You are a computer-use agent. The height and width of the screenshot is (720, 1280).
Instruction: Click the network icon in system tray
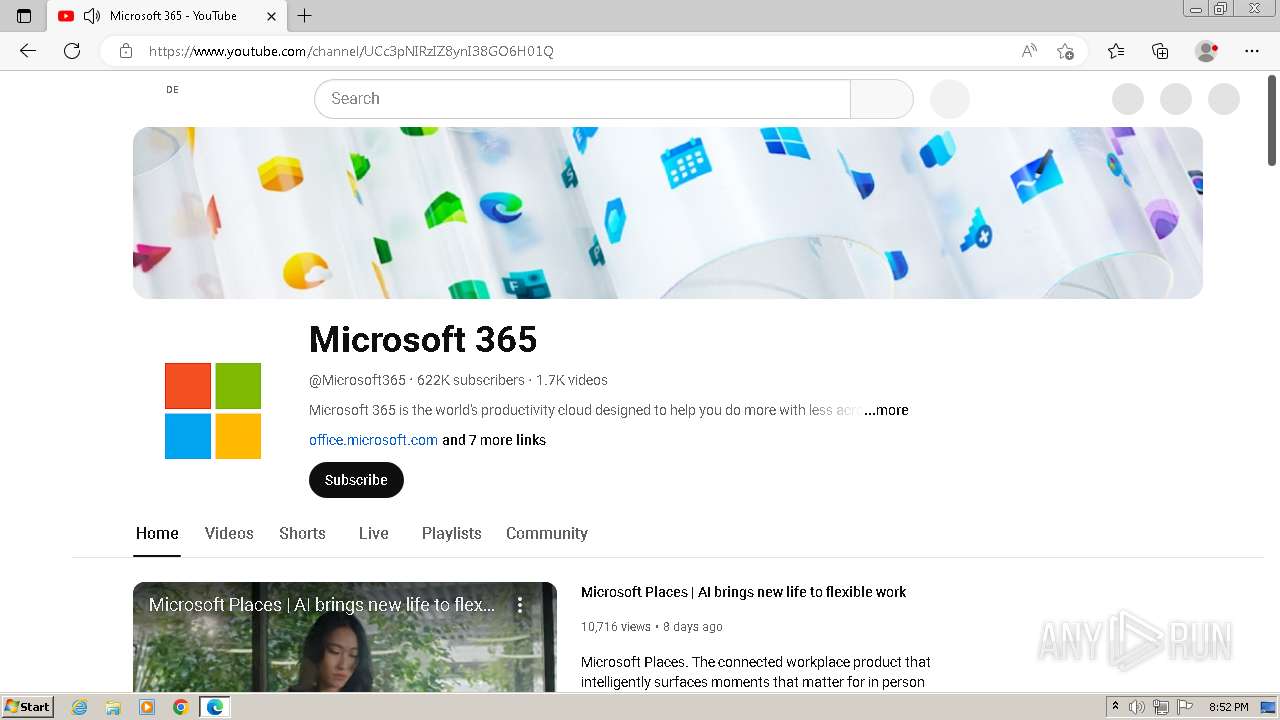1161,707
